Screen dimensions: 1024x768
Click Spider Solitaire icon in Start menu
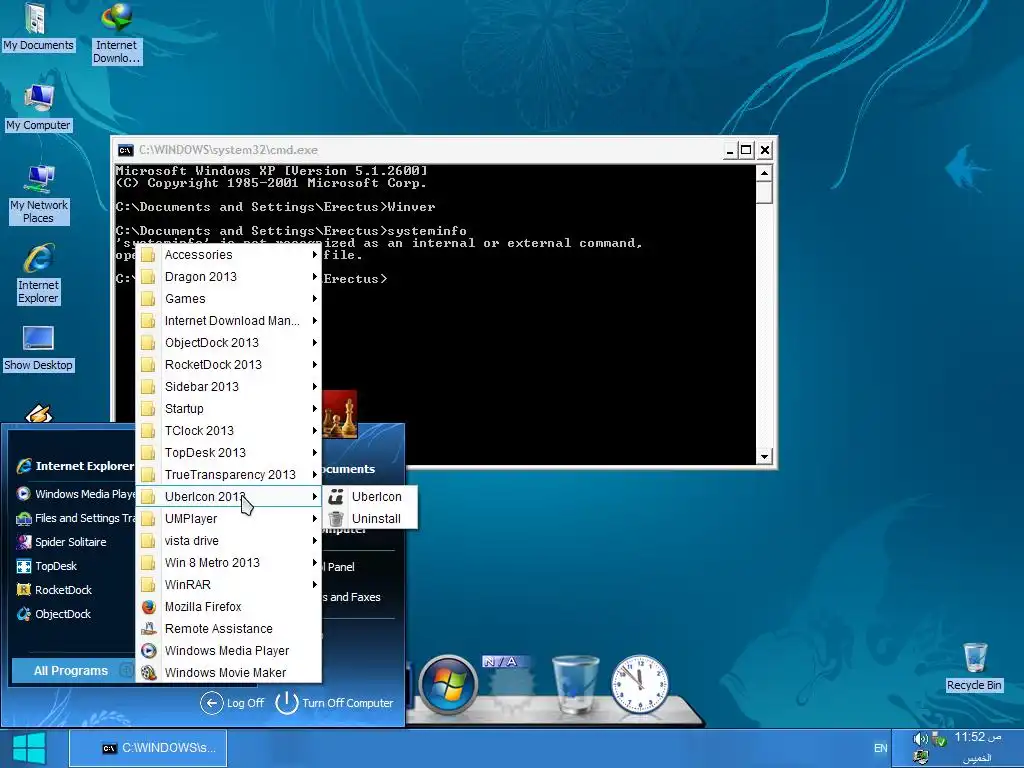click(24, 542)
